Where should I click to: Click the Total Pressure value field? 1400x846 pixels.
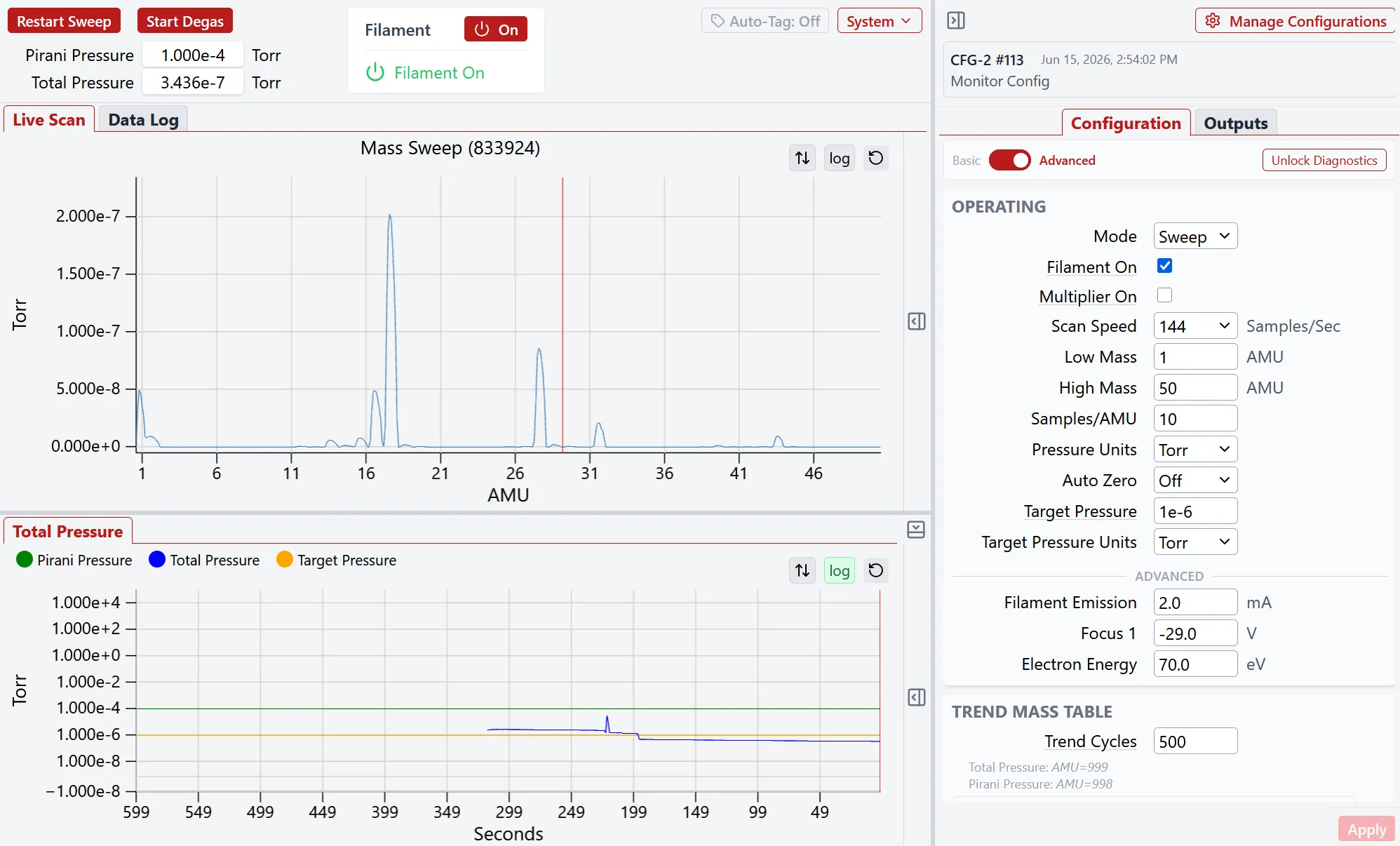(193, 82)
